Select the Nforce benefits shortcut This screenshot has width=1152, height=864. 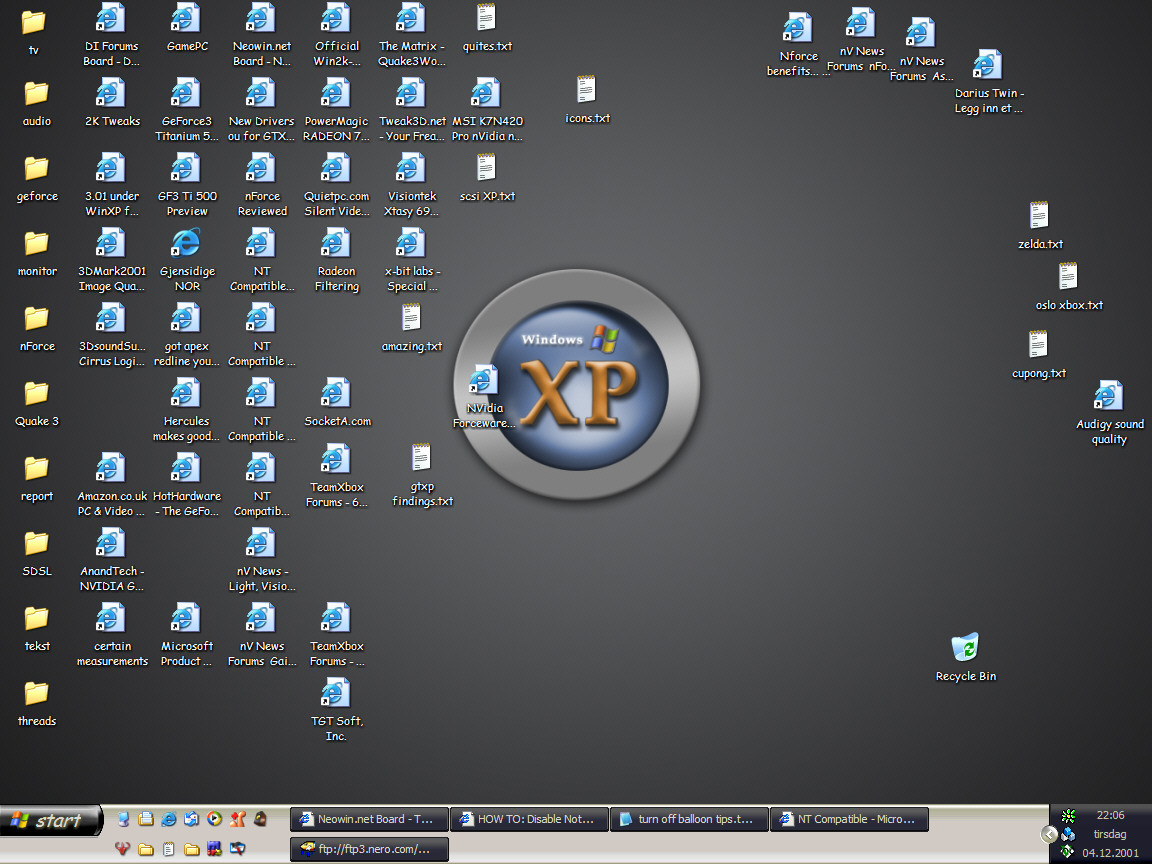798,45
